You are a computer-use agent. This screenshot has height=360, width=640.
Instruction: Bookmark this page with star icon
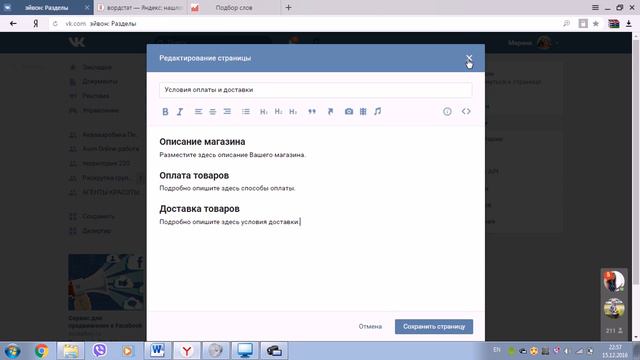pos(596,24)
